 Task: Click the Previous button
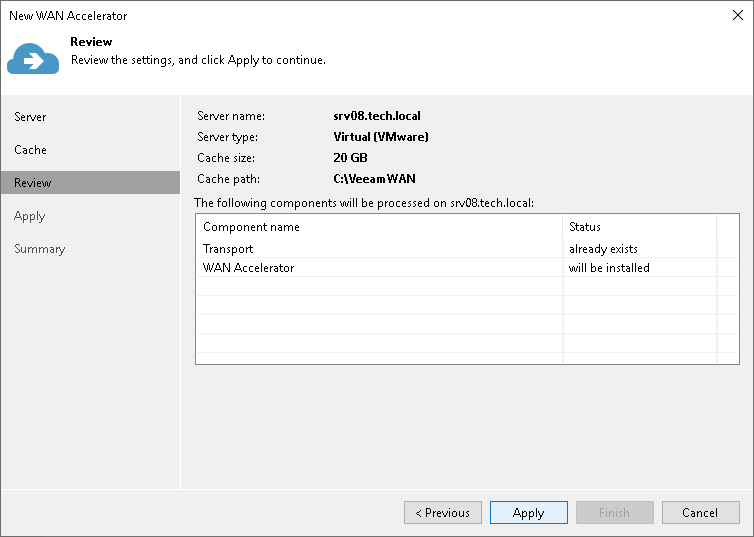pyautogui.click(x=443, y=512)
